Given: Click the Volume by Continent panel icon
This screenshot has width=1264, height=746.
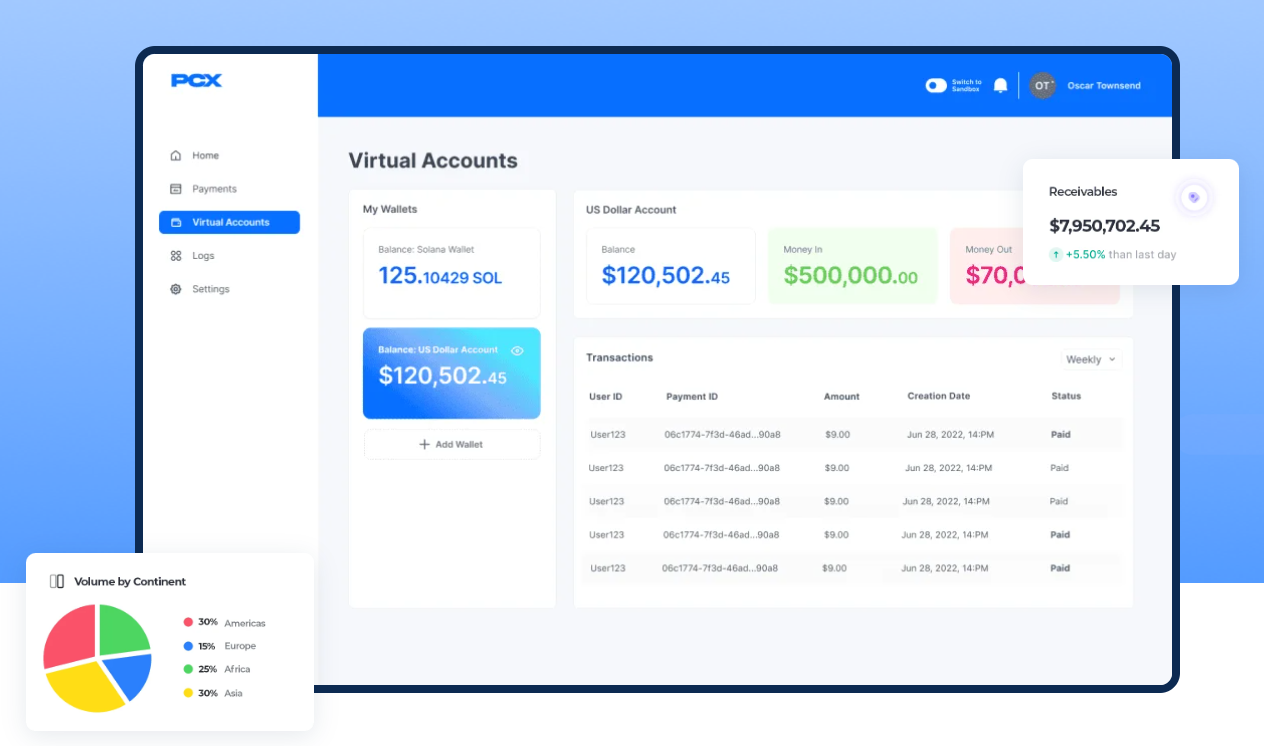Looking at the screenshot, I should tap(57, 581).
